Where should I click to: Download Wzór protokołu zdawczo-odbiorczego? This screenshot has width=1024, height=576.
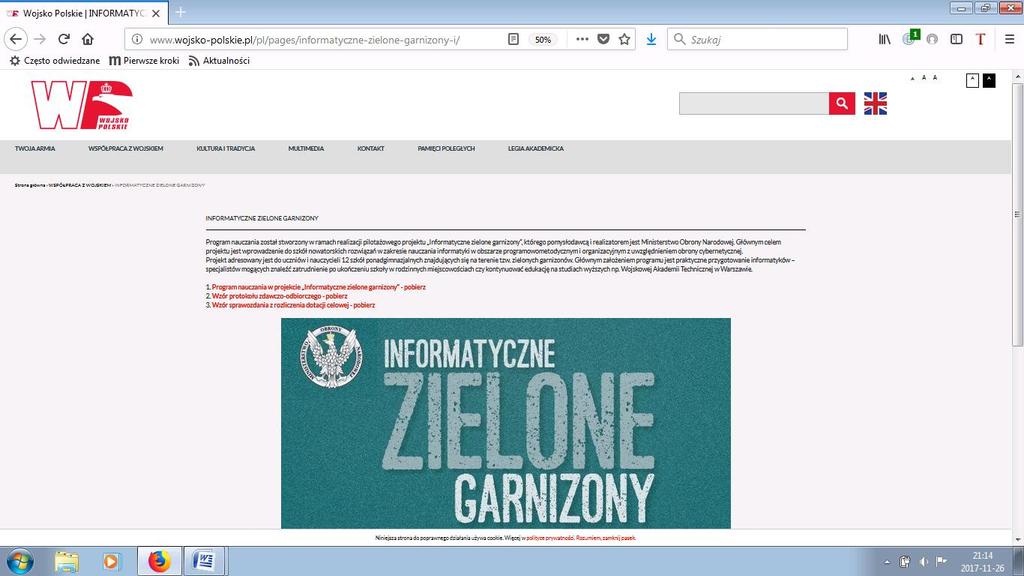(x=280, y=296)
